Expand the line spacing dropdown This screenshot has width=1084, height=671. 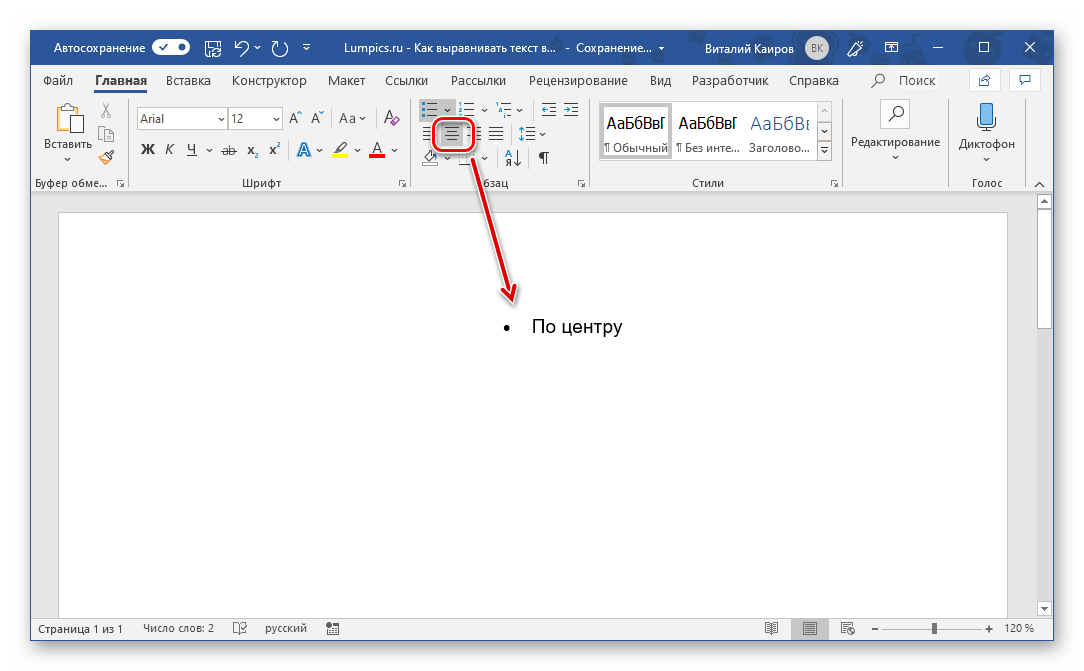click(x=543, y=133)
